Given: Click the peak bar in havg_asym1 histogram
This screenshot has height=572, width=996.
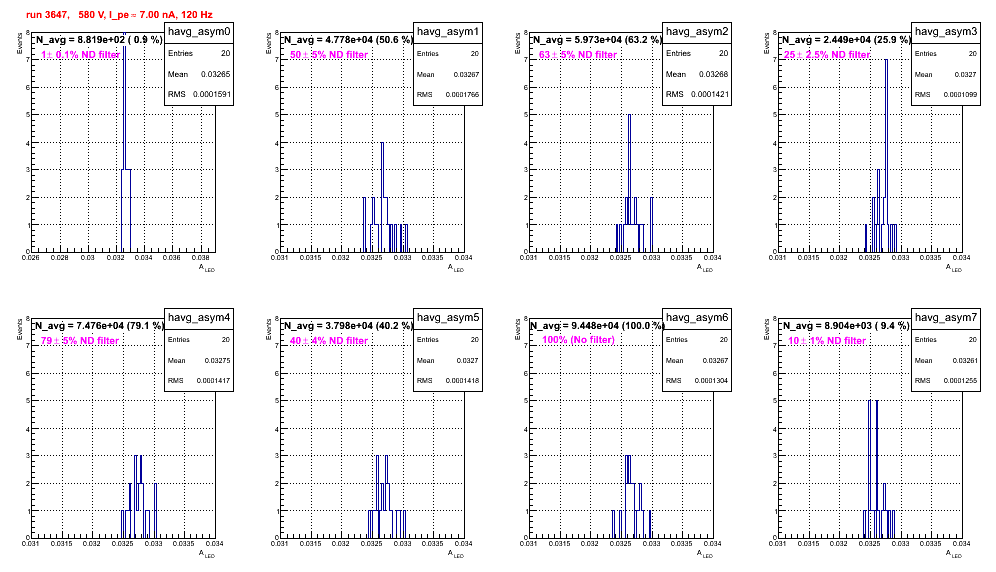Looking at the screenshot, I should (x=382, y=197).
